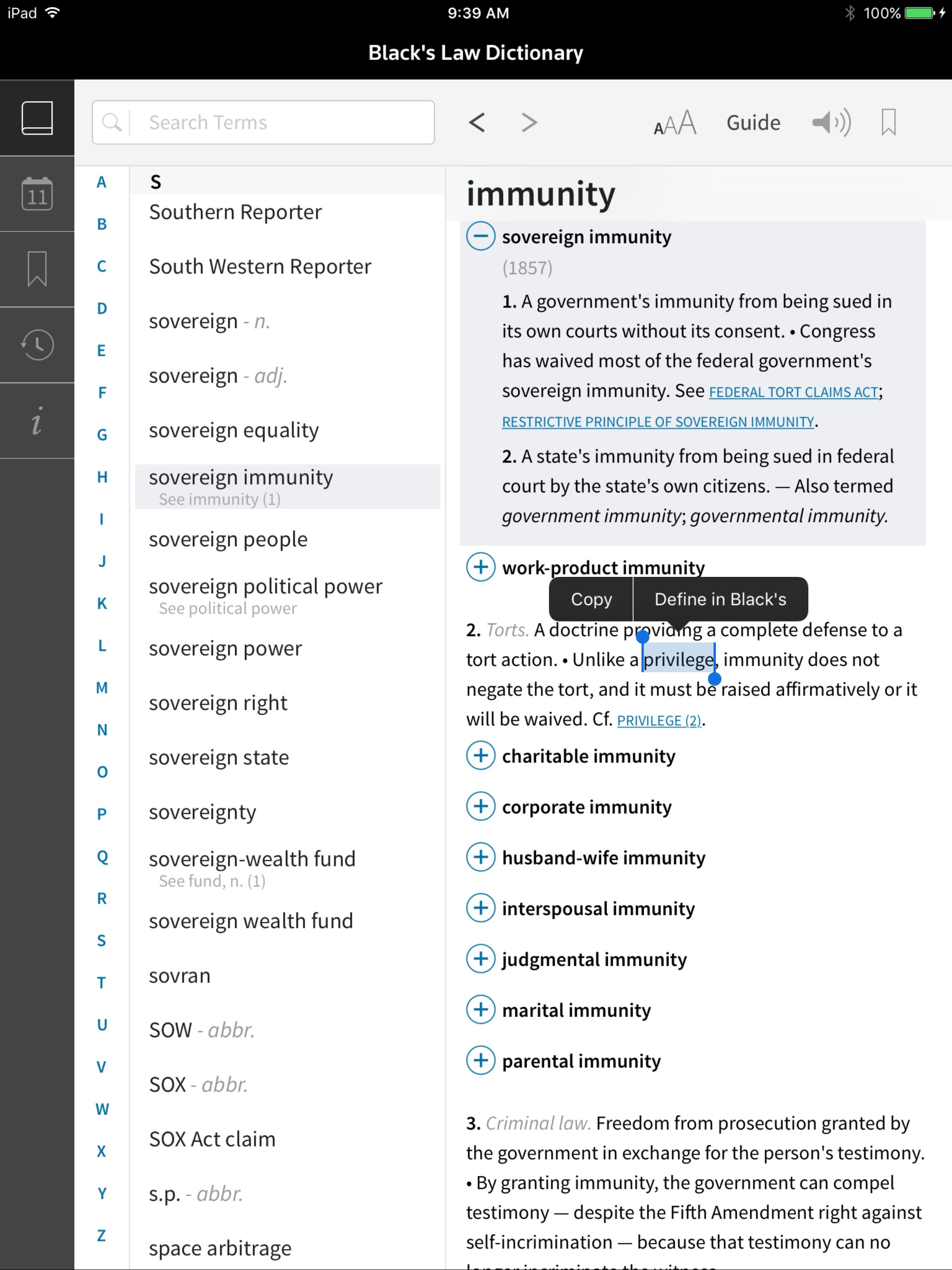Open the Guide button

[x=753, y=123]
